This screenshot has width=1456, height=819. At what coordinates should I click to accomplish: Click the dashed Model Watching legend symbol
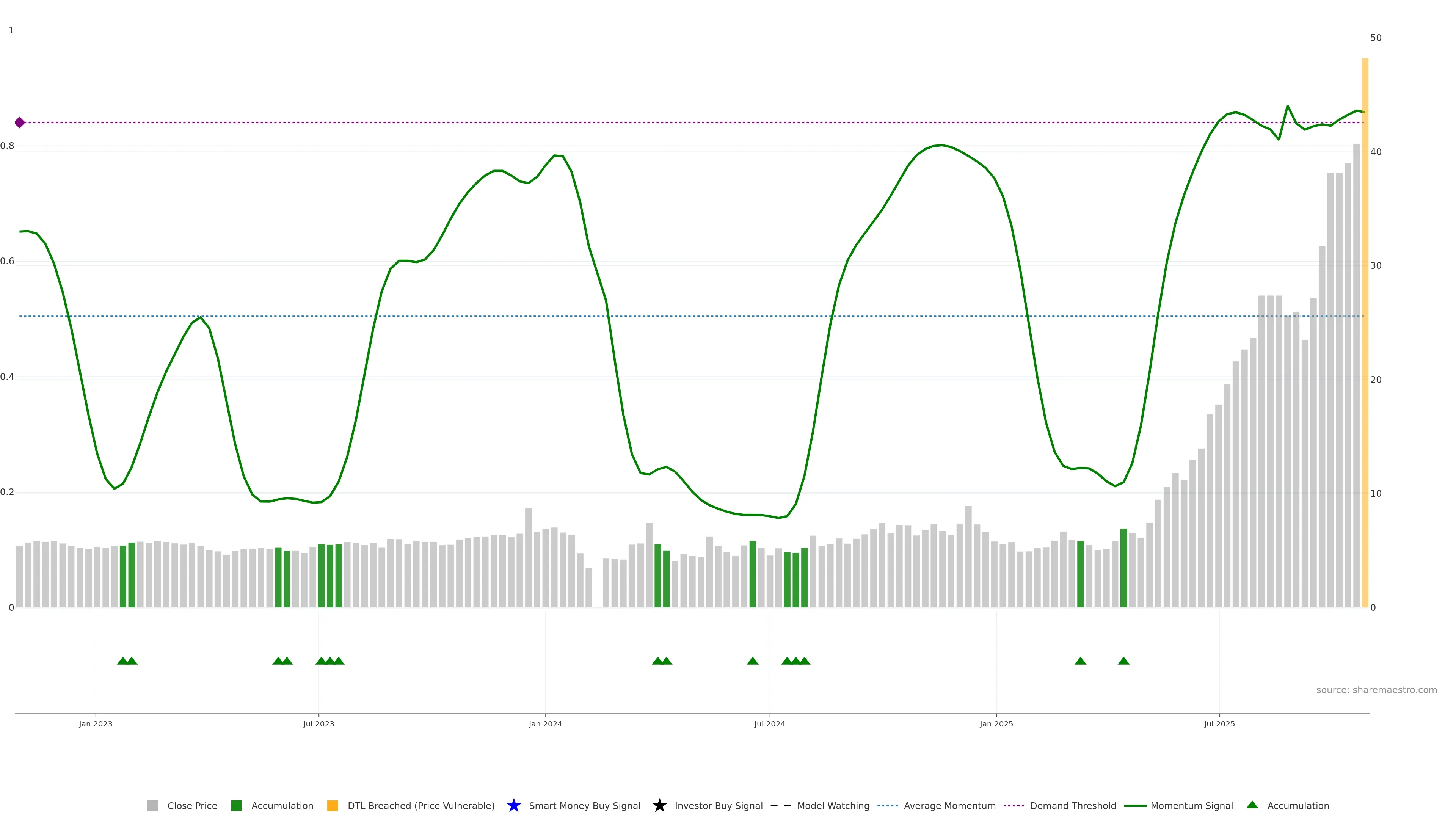pos(781,805)
